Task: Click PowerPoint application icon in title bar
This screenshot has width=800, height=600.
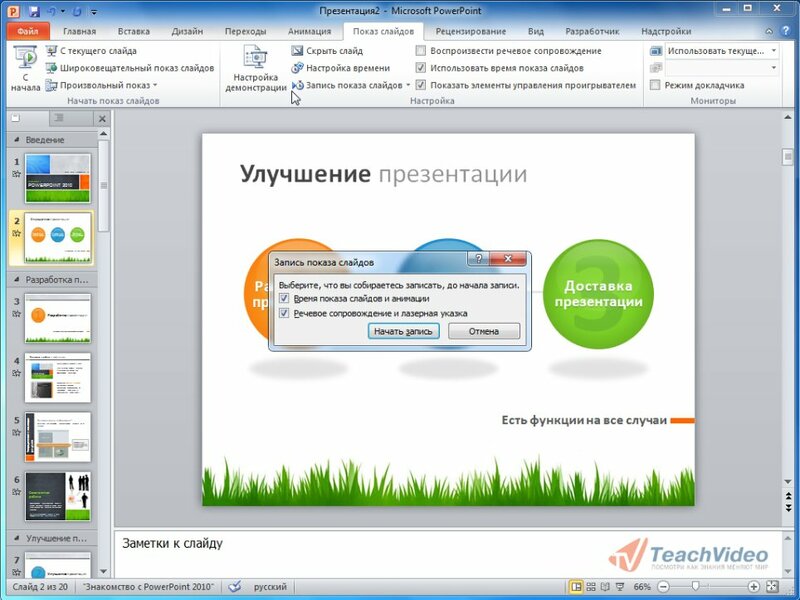Action: tap(13, 11)
